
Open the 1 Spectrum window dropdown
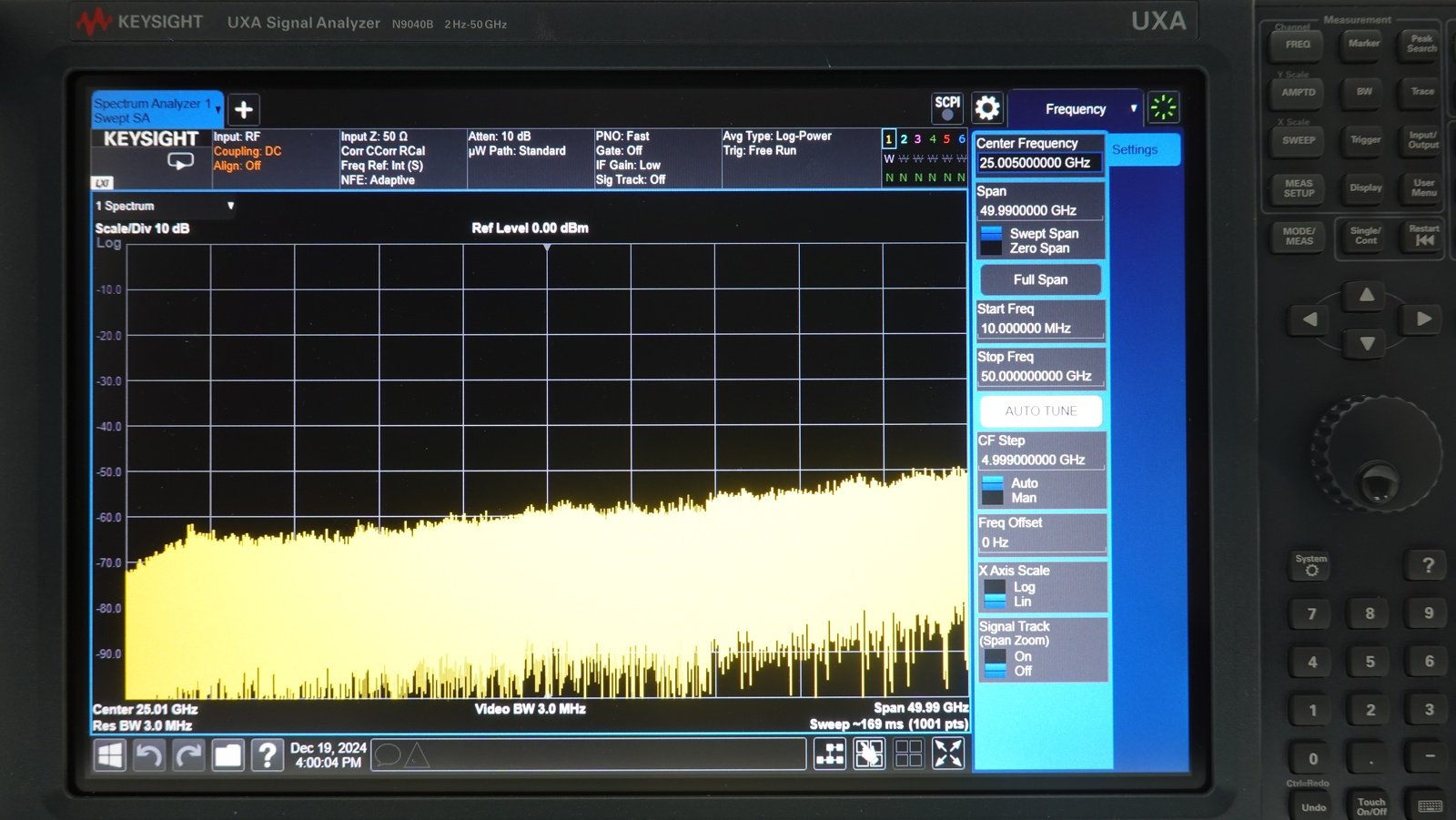[165, 206]
